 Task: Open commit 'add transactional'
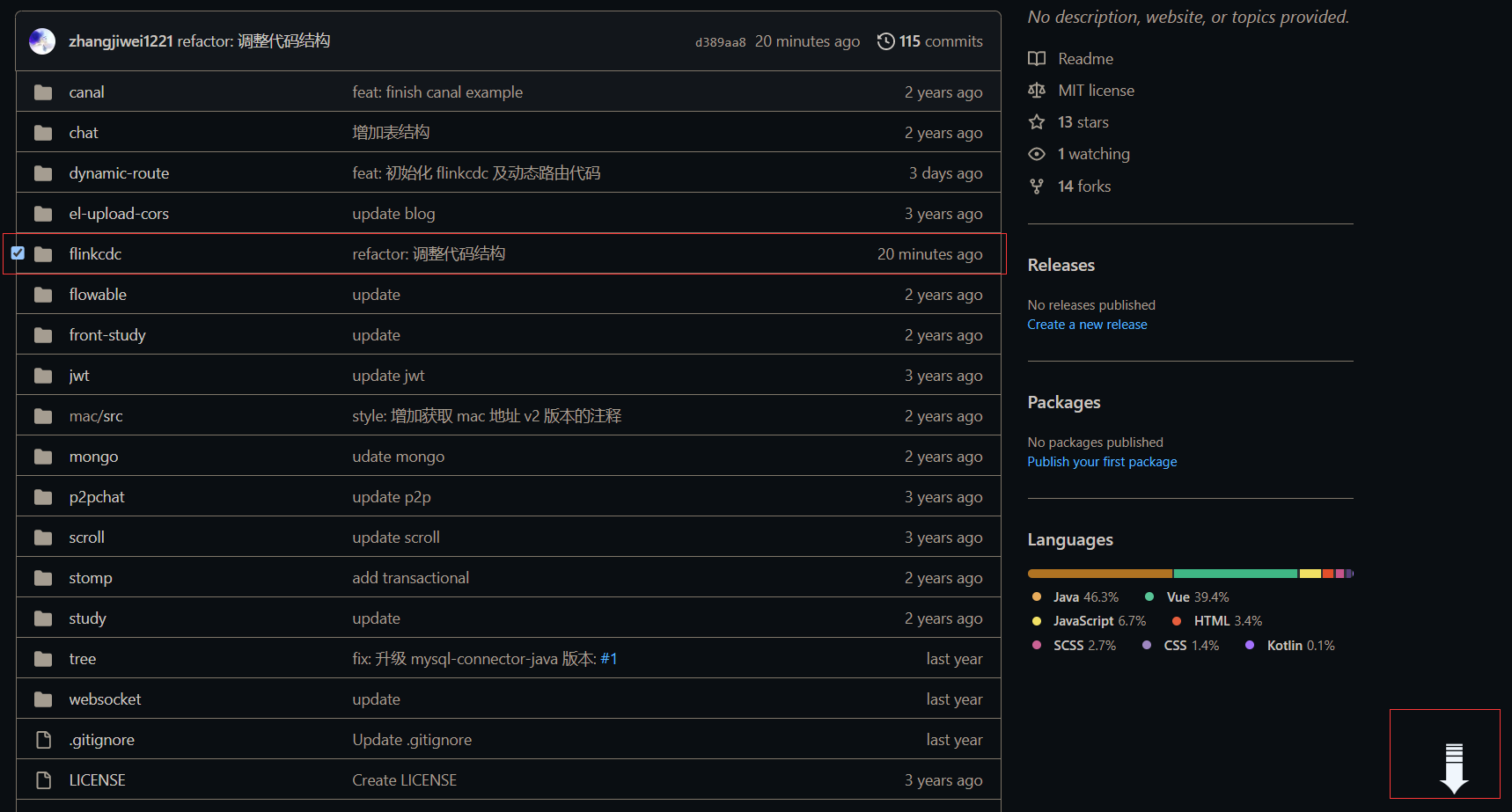pyautogui.click(x=410, y=578)
